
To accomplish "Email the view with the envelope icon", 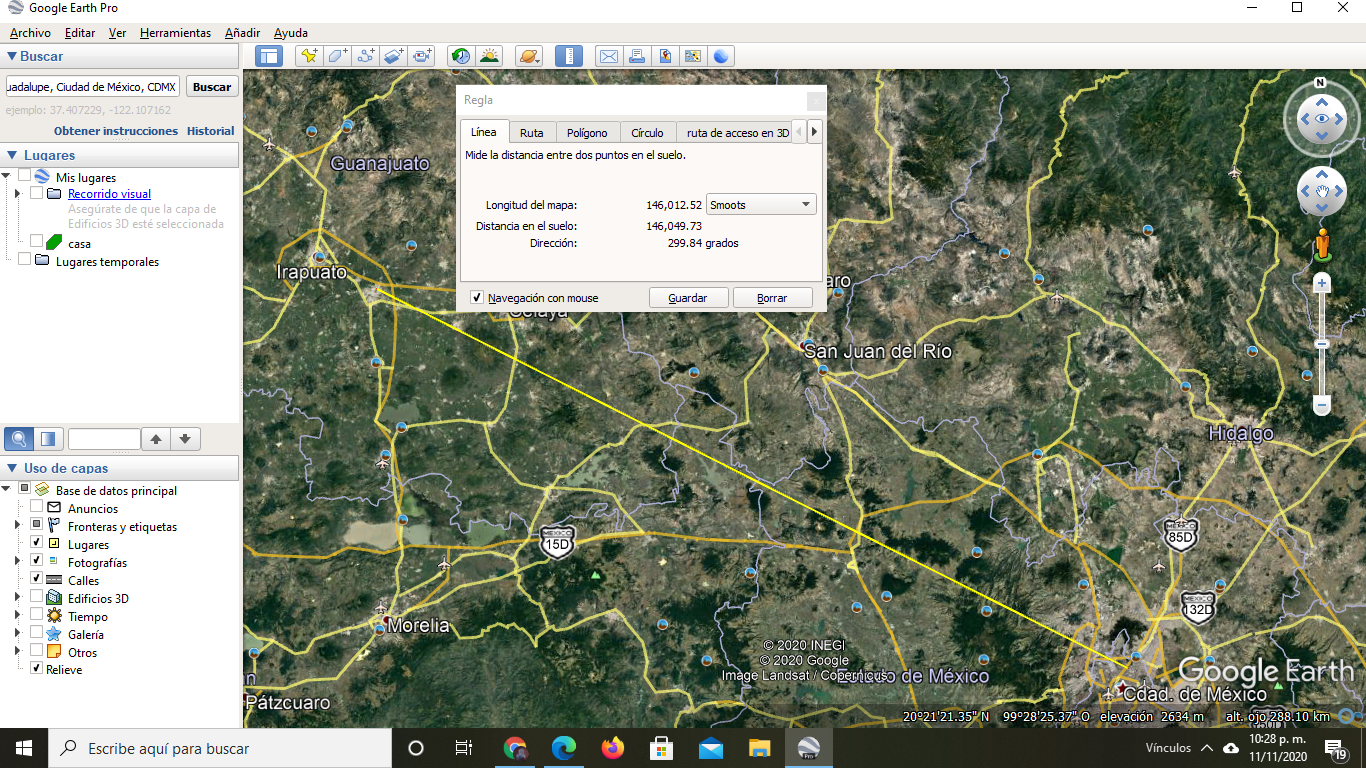I will [x=608, y=56].
